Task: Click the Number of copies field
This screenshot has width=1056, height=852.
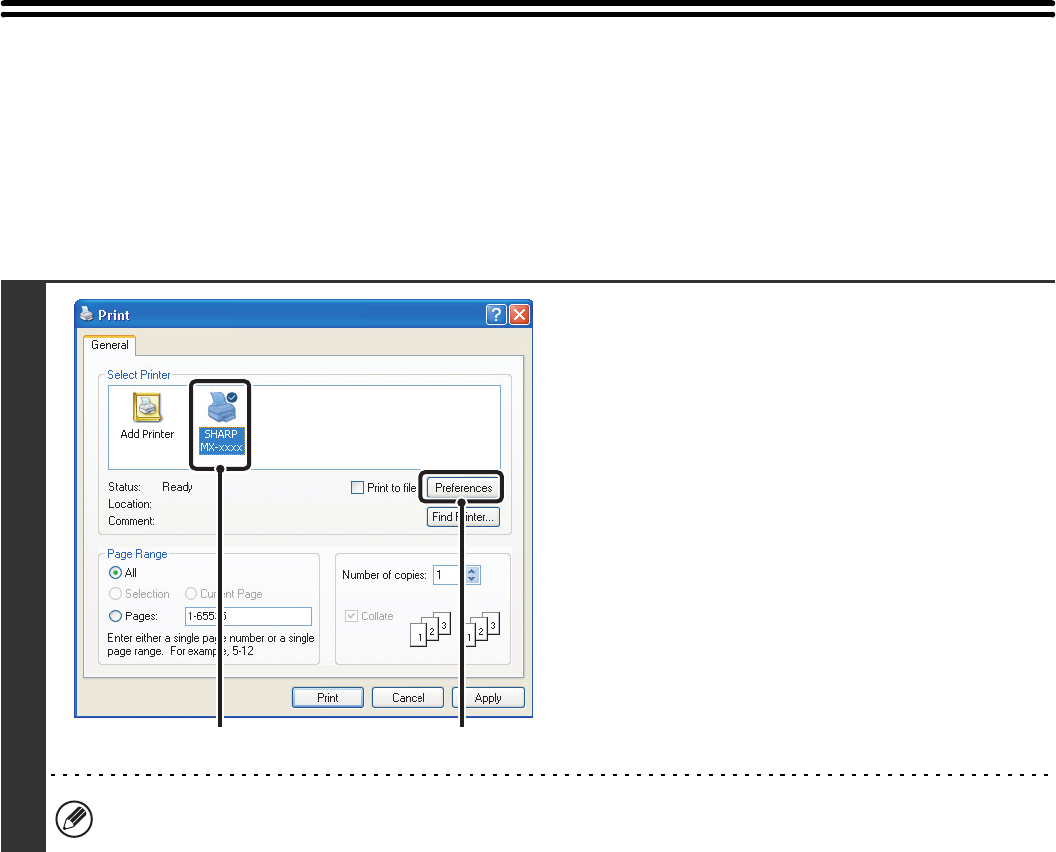Action: click(446, 575)
